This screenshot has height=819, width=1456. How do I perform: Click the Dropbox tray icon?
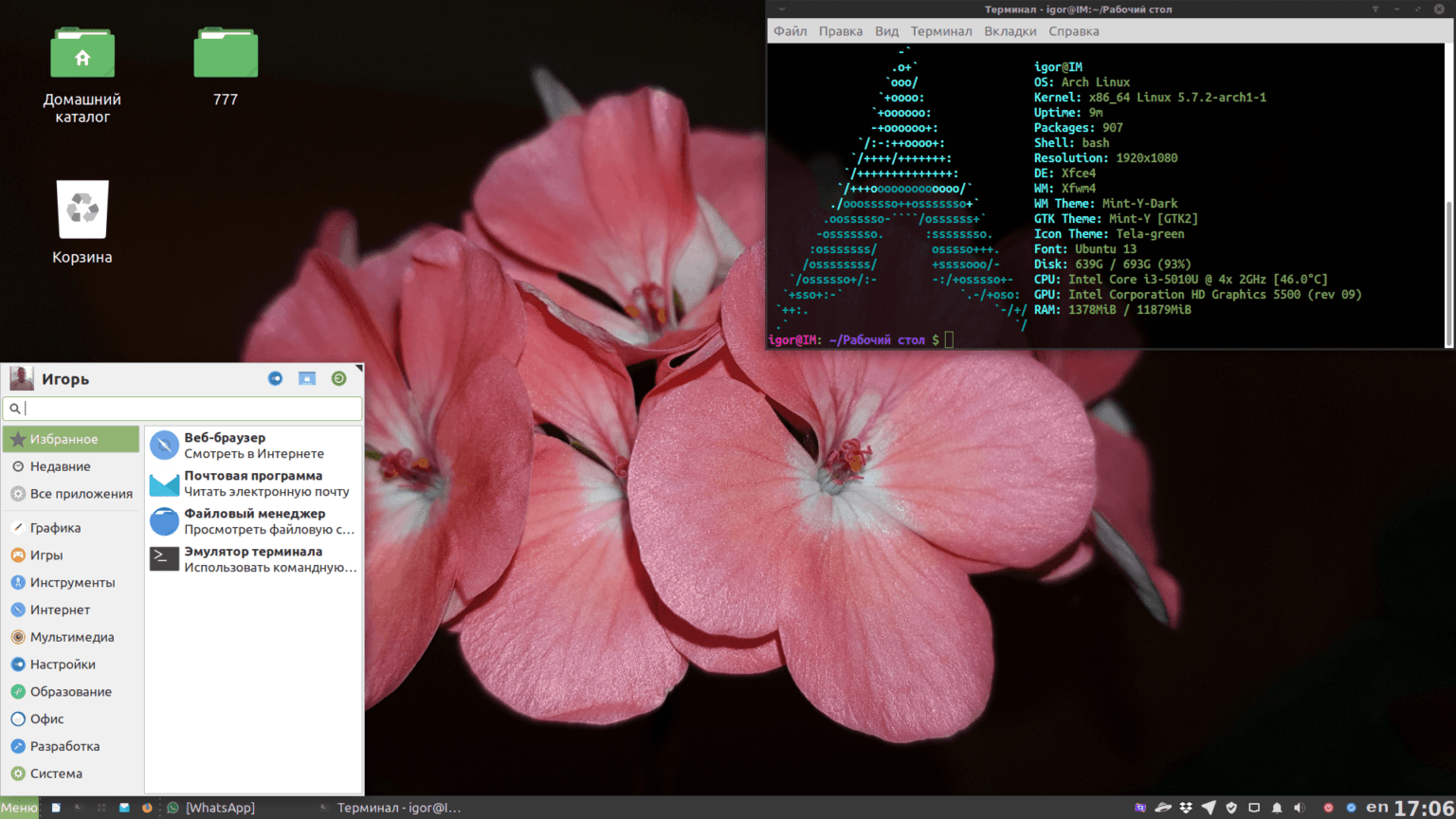tap(1186, 808)
